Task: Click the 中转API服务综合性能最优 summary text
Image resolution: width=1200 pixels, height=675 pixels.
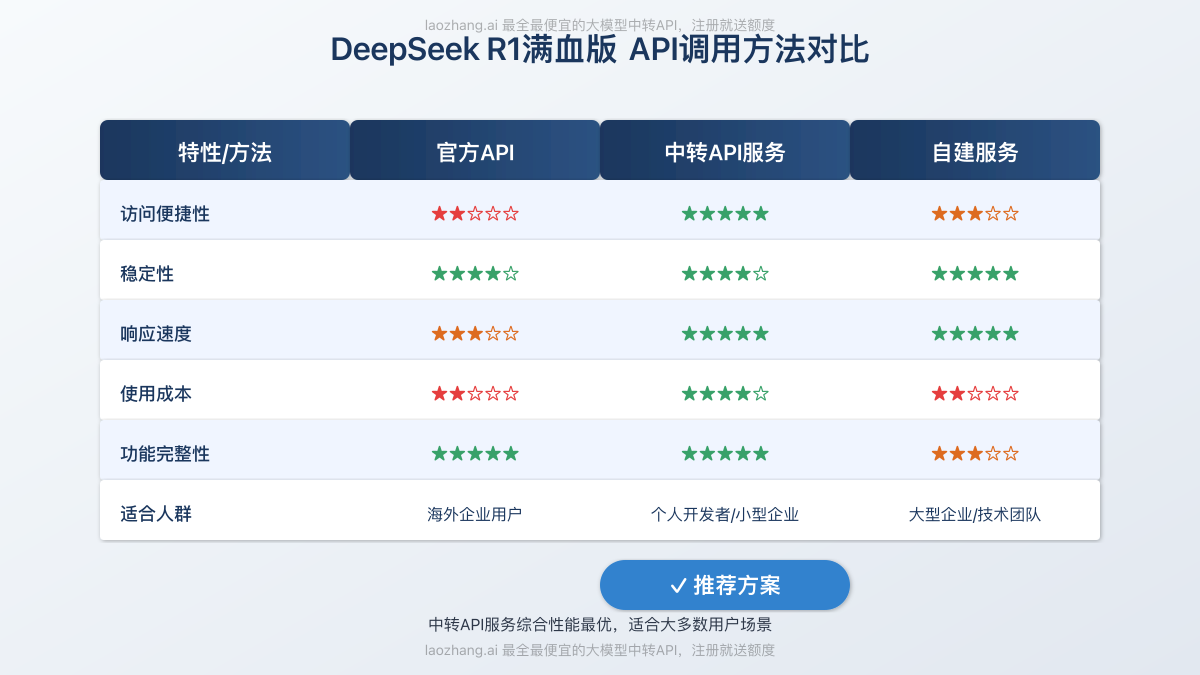Action: (600, 625)
